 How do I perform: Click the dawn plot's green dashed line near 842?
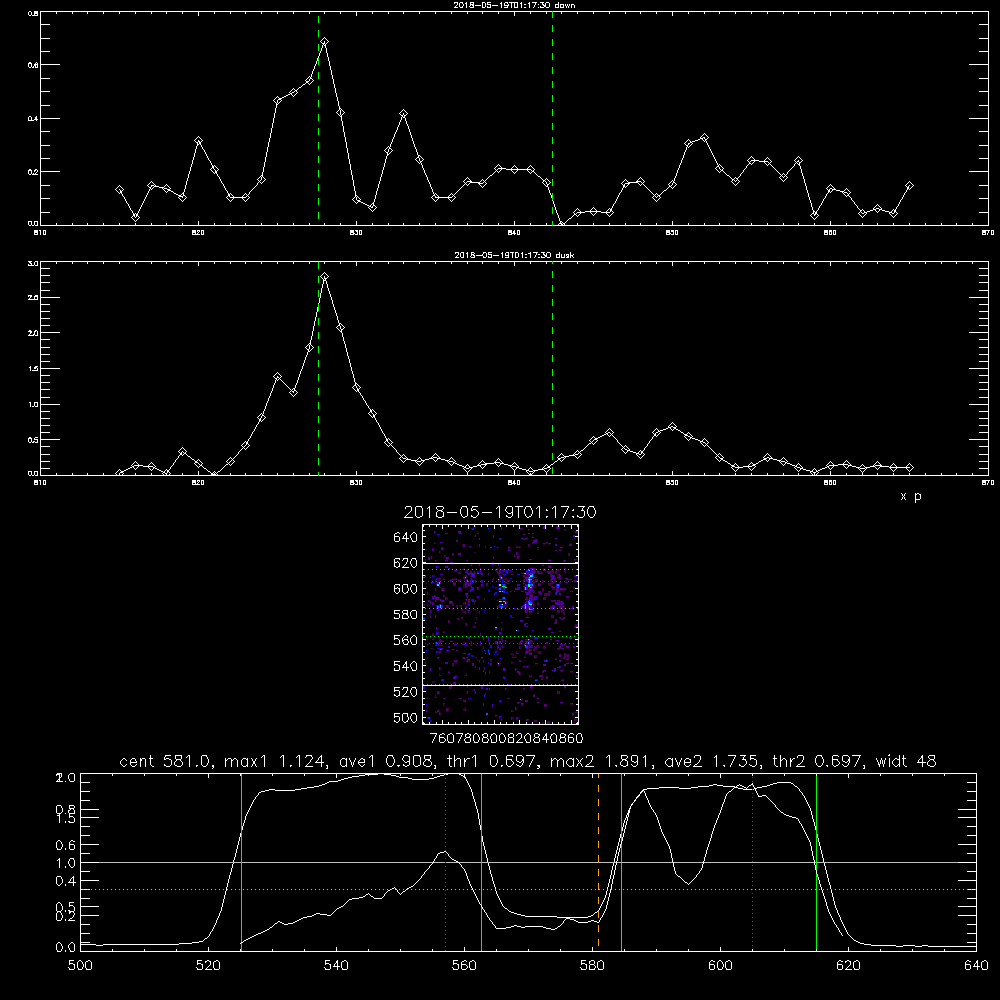point(552,119)
